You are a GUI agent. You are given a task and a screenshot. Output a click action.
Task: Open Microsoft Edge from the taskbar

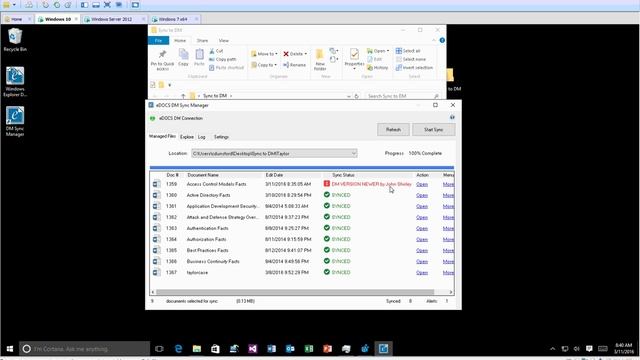(178, 349)
